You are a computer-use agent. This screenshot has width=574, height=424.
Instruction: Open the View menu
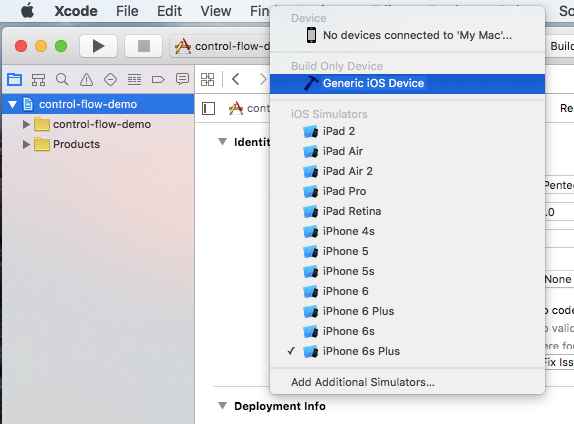coord(216,11)
